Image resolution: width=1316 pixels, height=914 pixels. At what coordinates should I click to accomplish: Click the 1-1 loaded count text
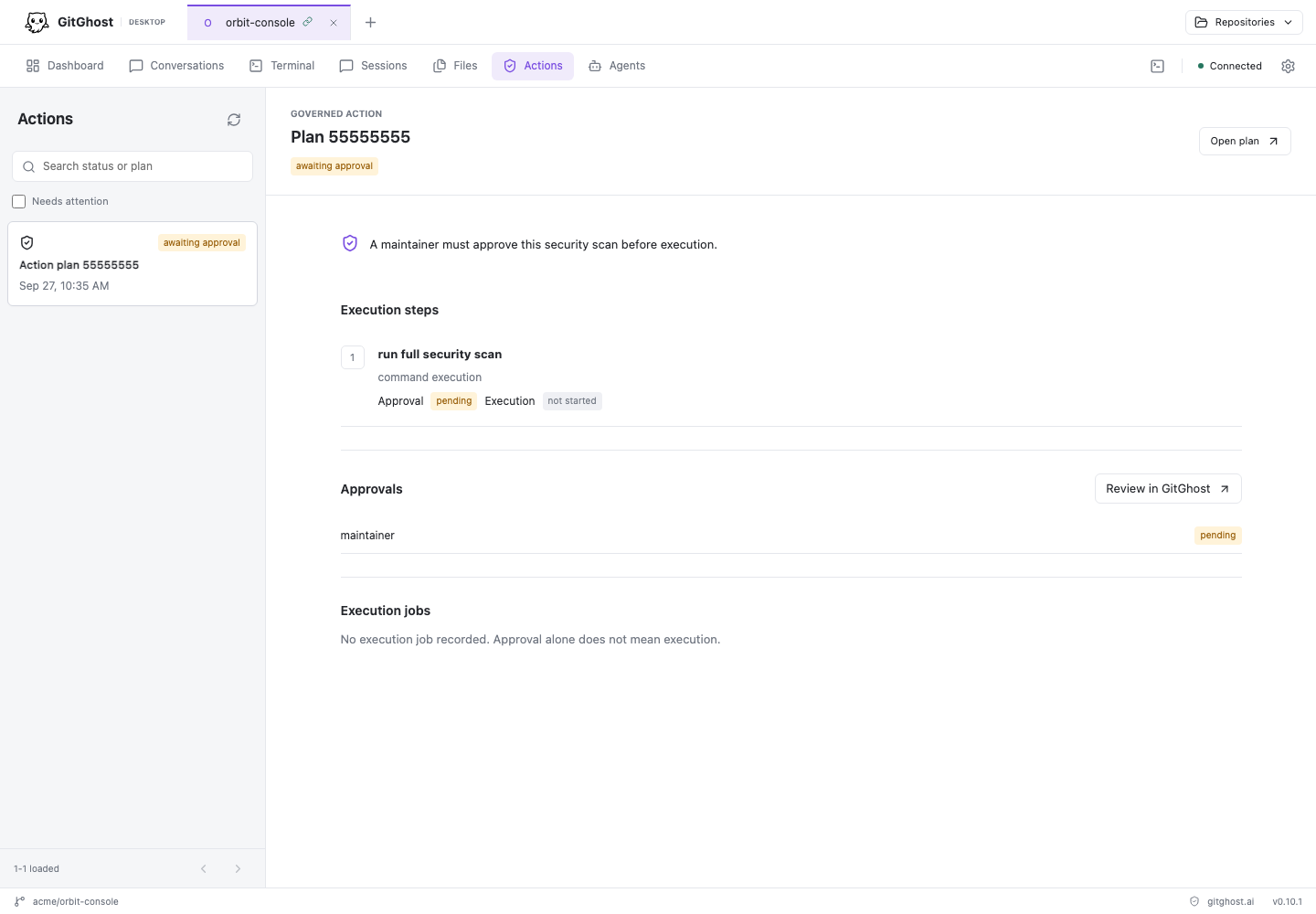pyautogui.click(x=37, y=869)
